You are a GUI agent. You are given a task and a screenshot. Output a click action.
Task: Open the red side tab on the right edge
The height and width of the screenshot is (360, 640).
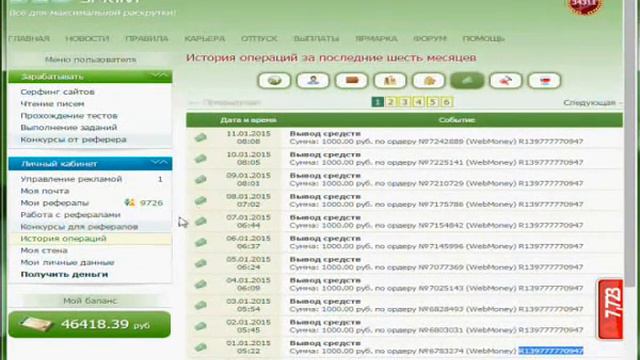click(611, 309)
